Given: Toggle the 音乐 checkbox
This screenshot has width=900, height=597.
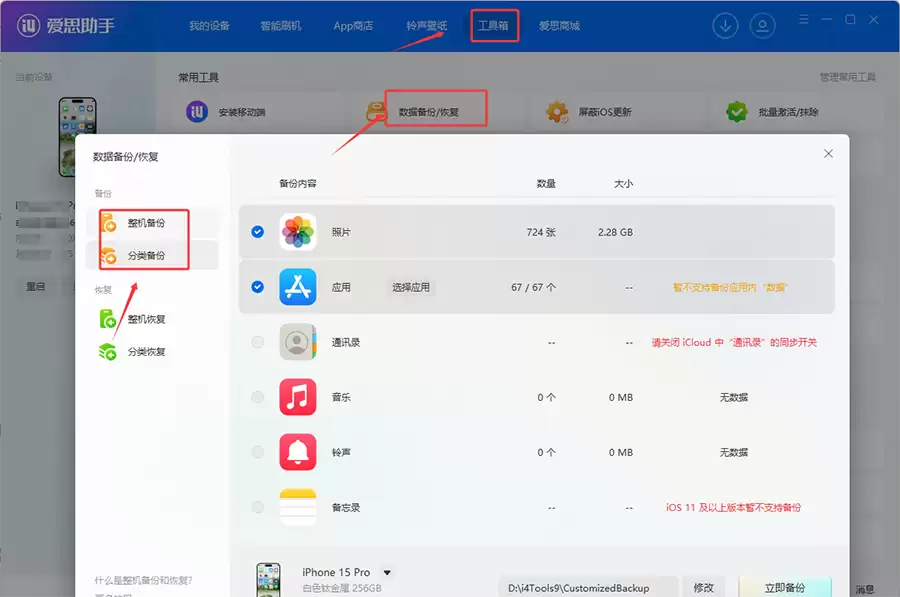Looking at the screenshot, I should 258,397.
